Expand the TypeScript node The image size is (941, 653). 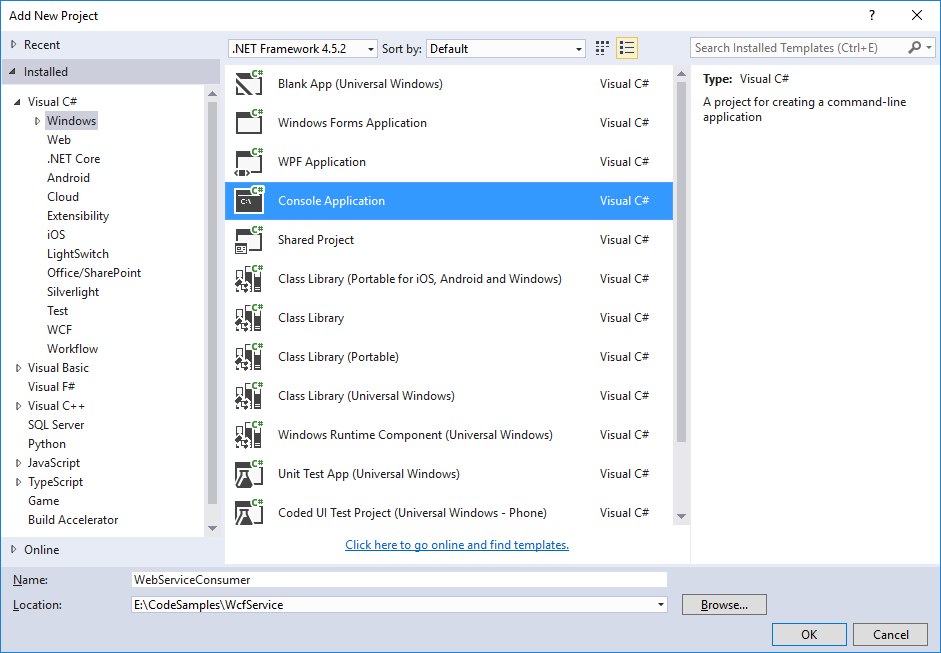pyautogui.click(x=19, y=482)
